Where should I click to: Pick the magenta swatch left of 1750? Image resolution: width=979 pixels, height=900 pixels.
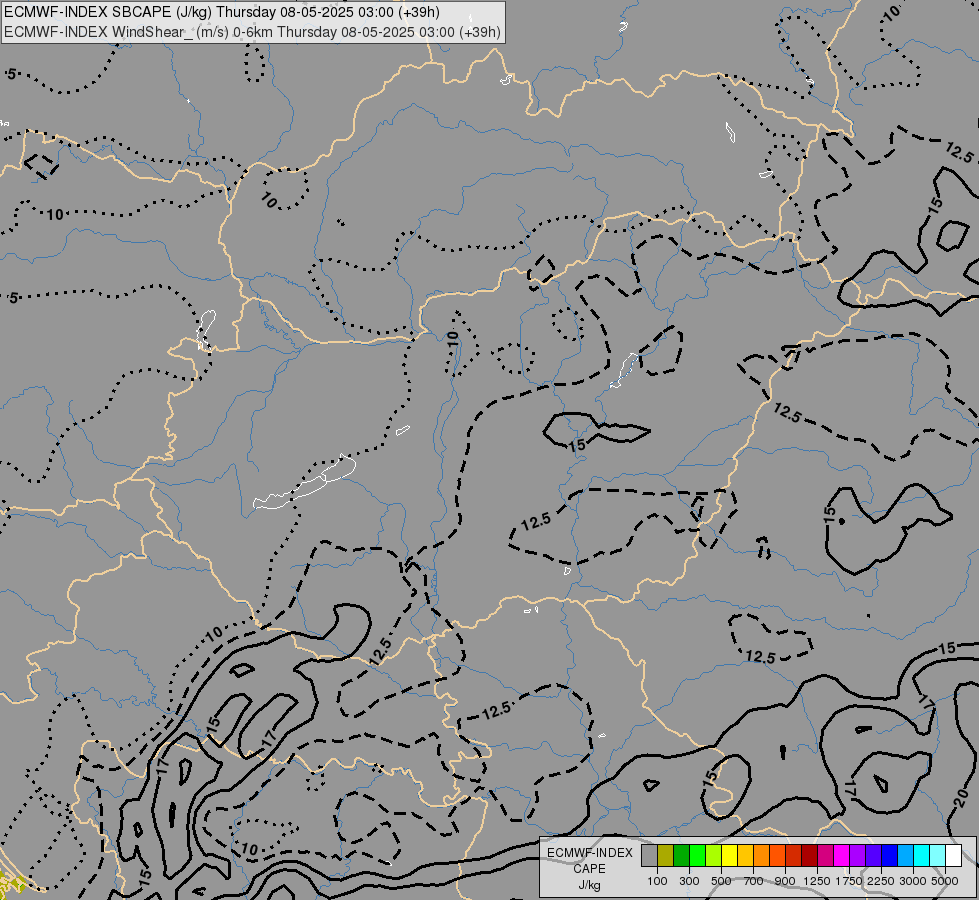pyautogui.click(x=841, y=855)
